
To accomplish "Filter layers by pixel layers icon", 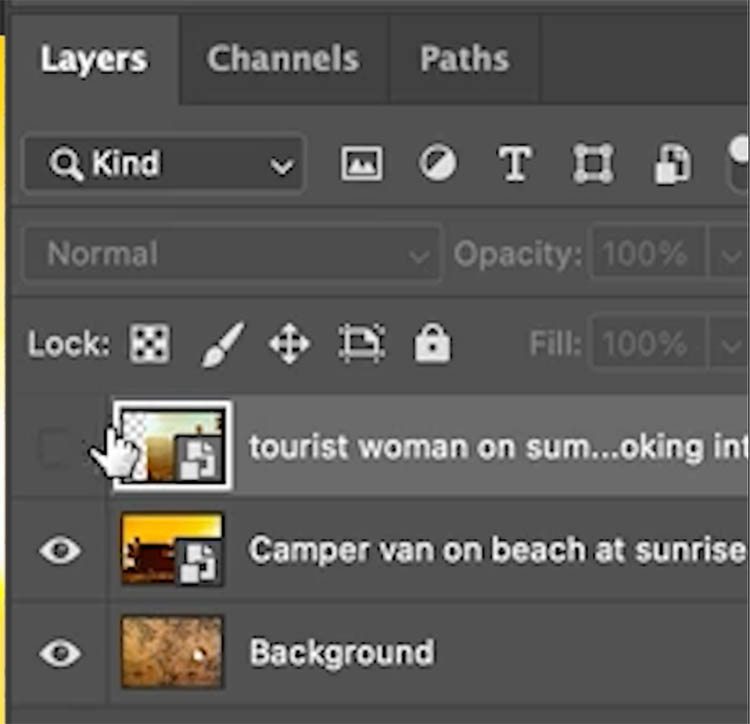I will 361,163.
